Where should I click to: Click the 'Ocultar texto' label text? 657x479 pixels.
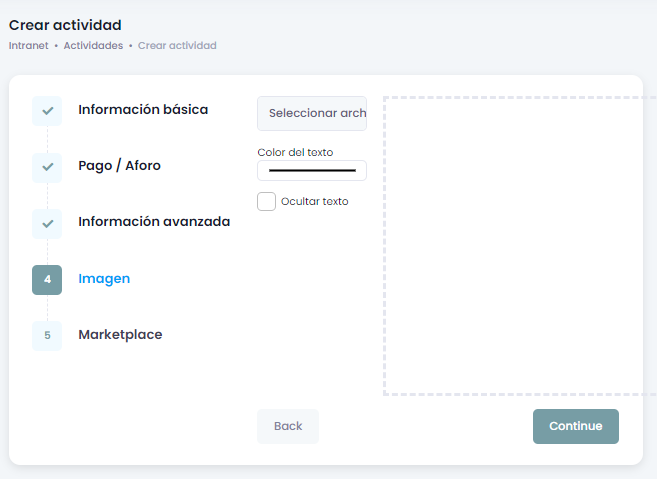(314, 201)
